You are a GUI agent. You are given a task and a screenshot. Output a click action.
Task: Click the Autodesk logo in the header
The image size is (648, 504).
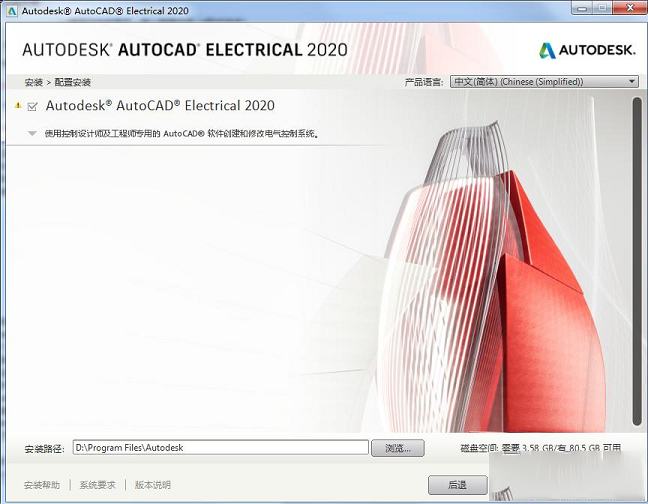click(x=588, y=50)
